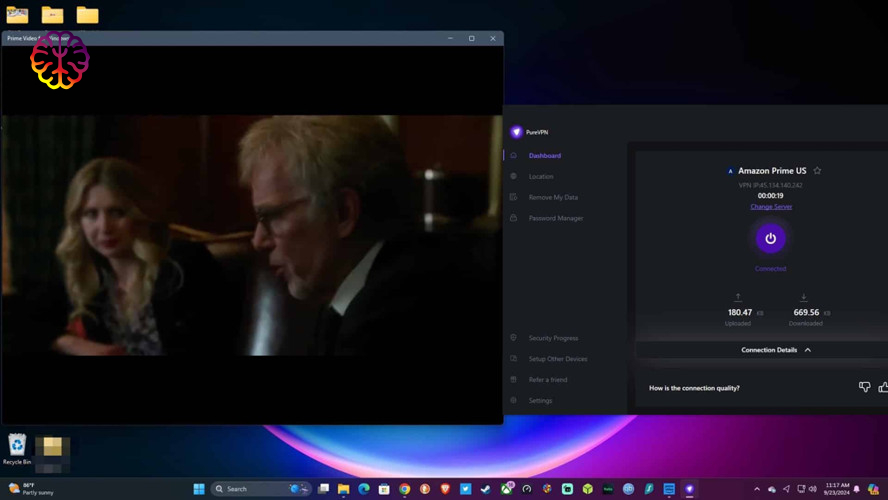This screenshot has width=888, height=500.
Task: Open Setup Other Devices in PureVPN
Action: 558,359
